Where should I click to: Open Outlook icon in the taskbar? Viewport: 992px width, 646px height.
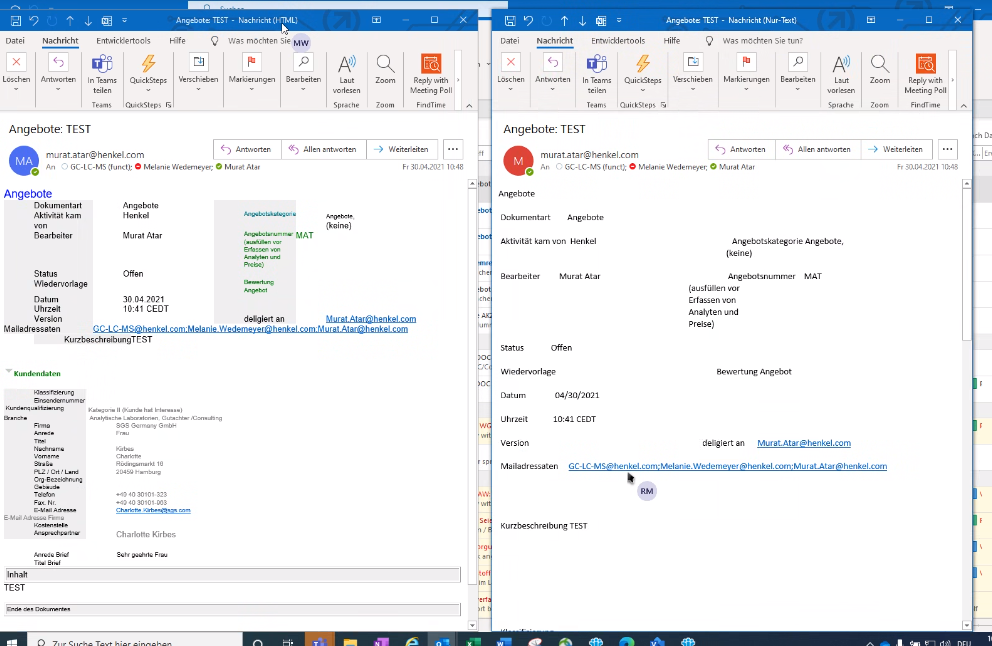pyautogui.click(x=442, y=641)
